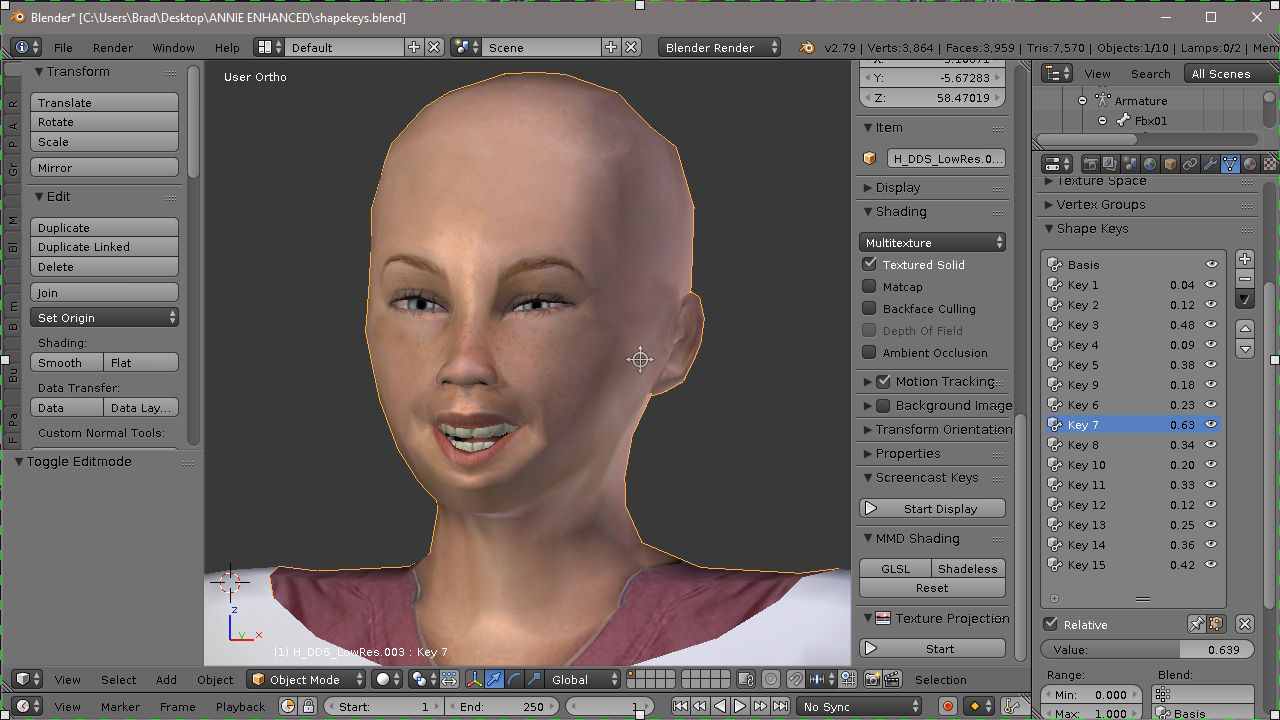Open the Multitexture shading dropdown

932,243
